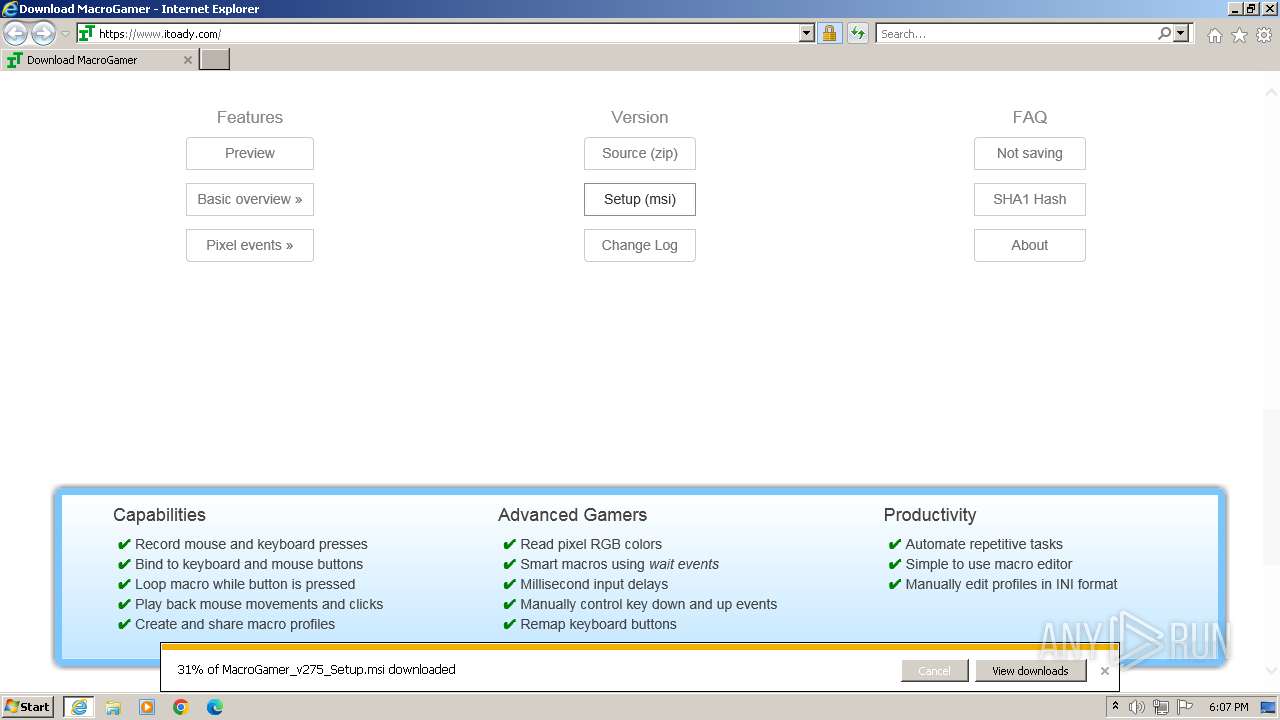This screenshot has width=1280, height=720.
Task: Click the Action Center flag icon
Action: pyautogui.click(x=1185, y=707)
